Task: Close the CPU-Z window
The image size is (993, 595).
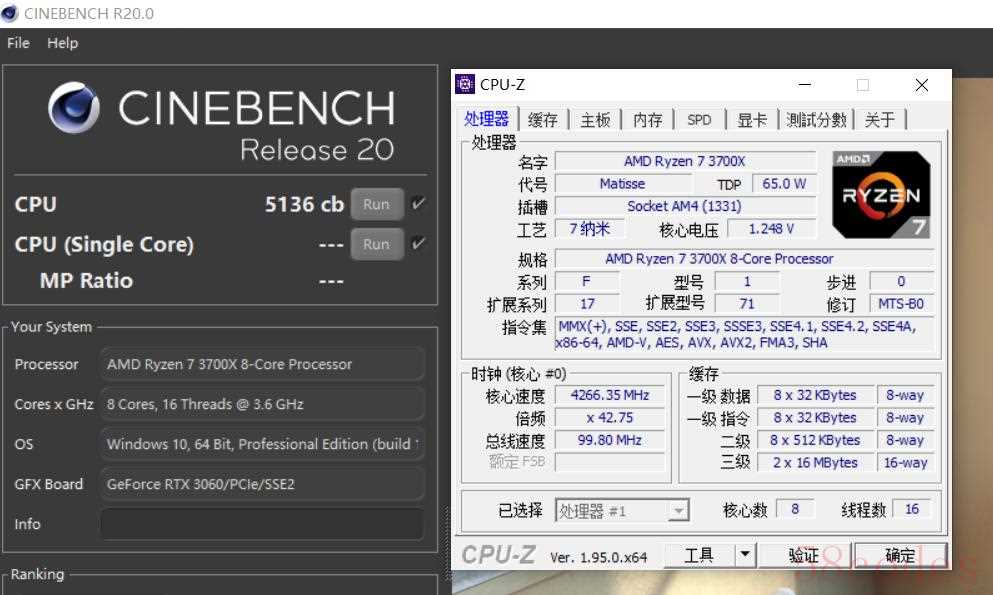Action: [922, 84]
